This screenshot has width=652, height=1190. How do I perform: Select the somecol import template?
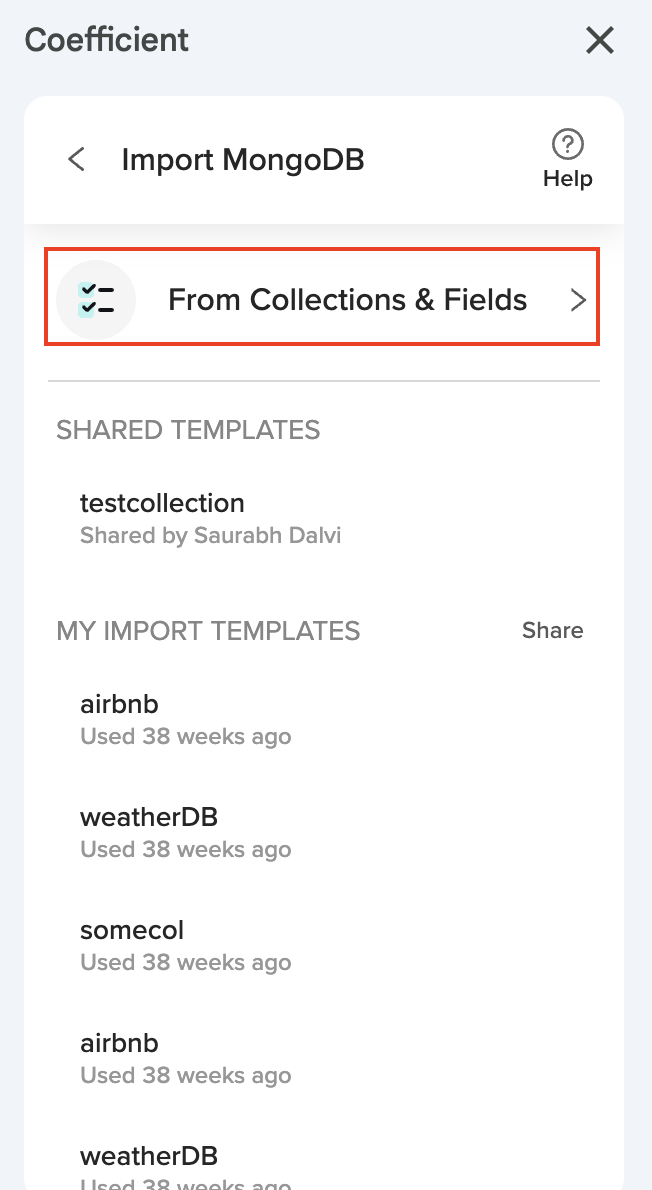(x=132, y=930)
